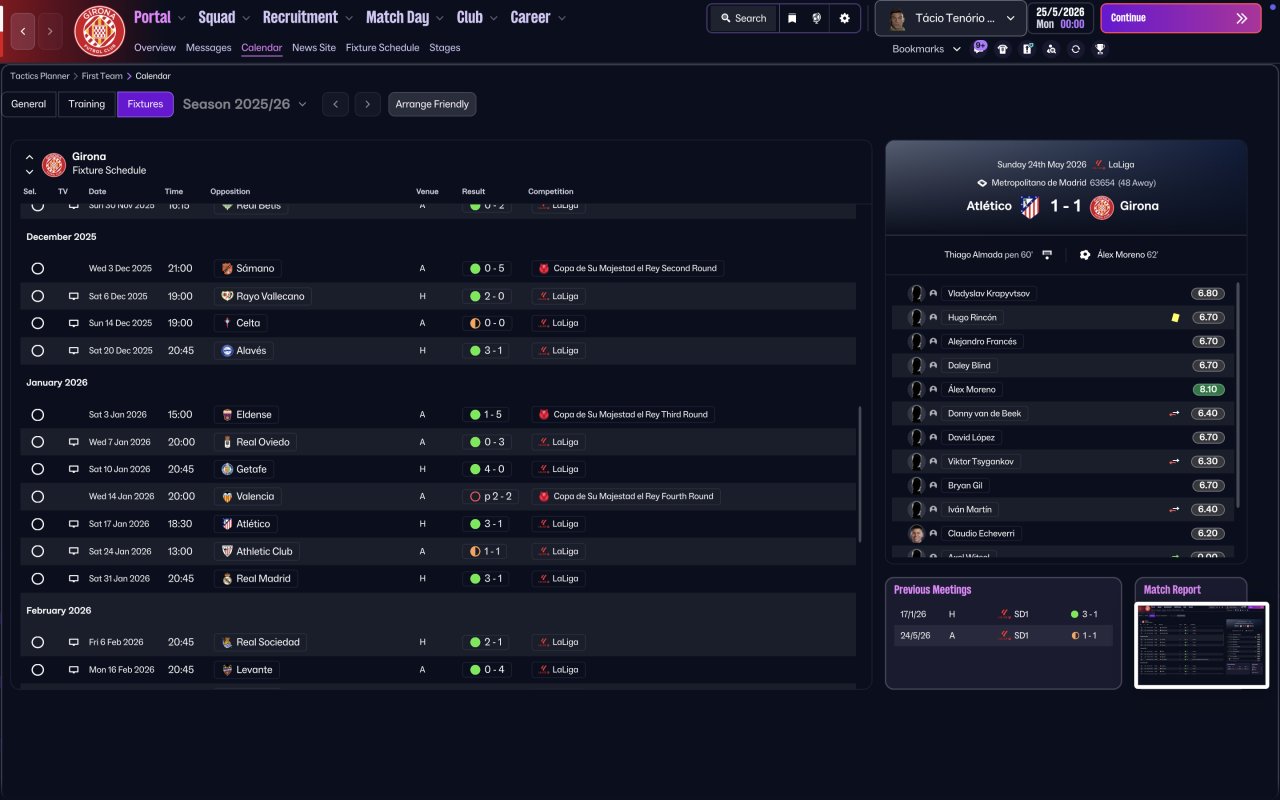Image resolution: width=1280 pixels, height=800 pixels.
Task: Click the scouting people-search shortcut icon
Action: click(x=1051, y=49)
